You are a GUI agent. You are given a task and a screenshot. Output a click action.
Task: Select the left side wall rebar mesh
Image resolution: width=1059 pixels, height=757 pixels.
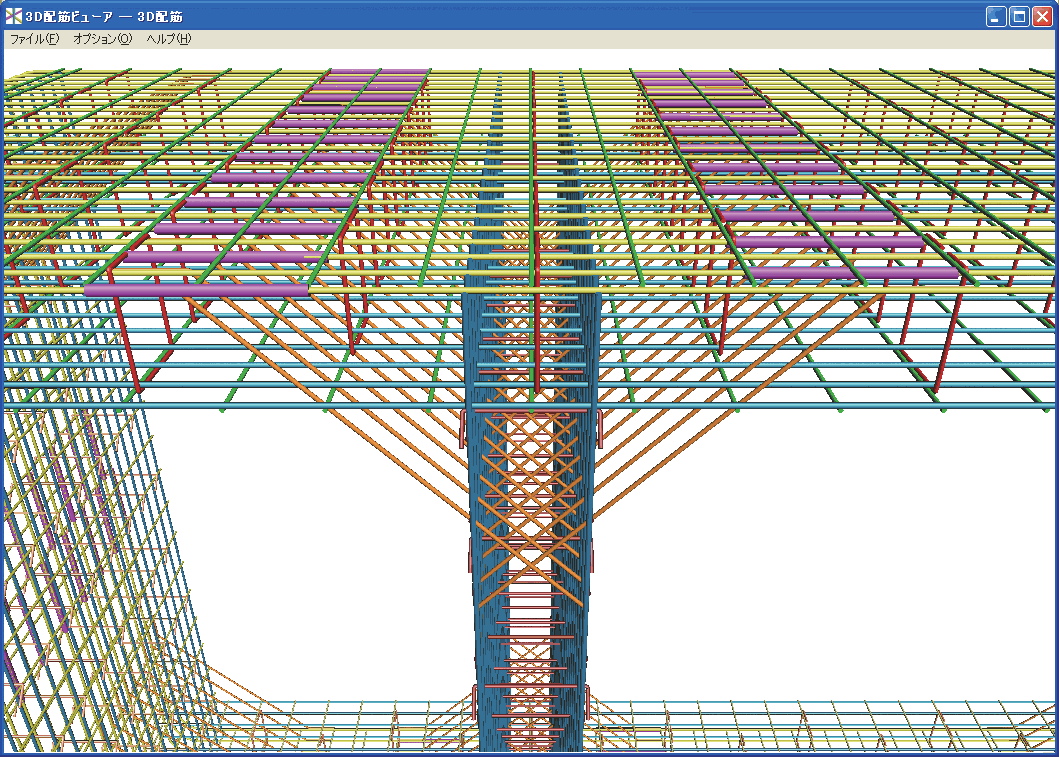coord(80,560)
